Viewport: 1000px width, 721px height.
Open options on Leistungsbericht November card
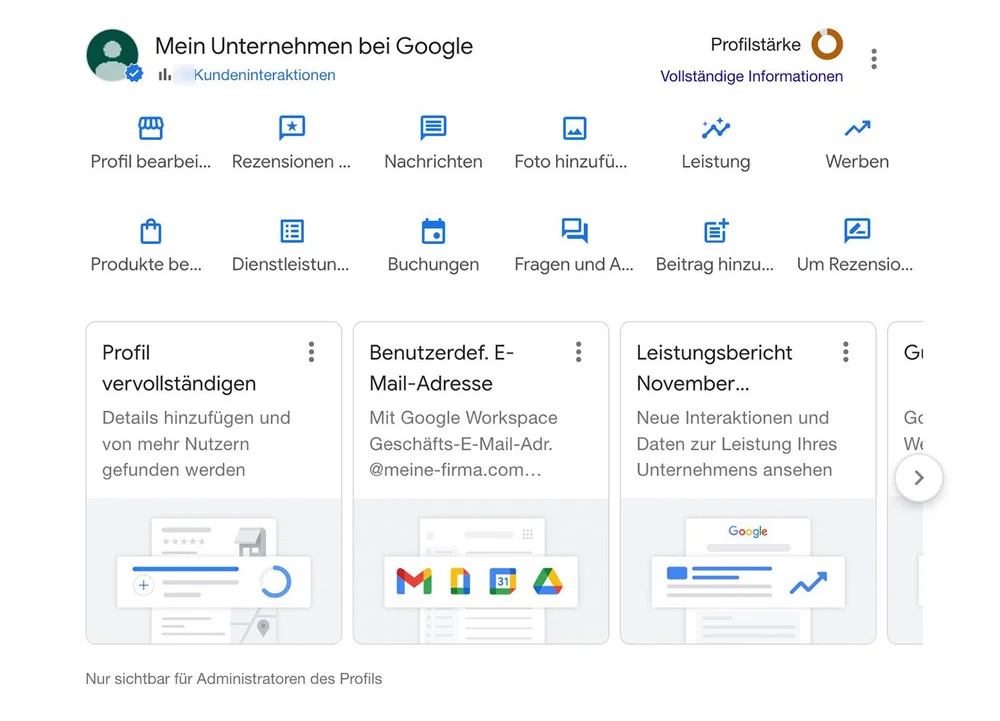point(846,352)
